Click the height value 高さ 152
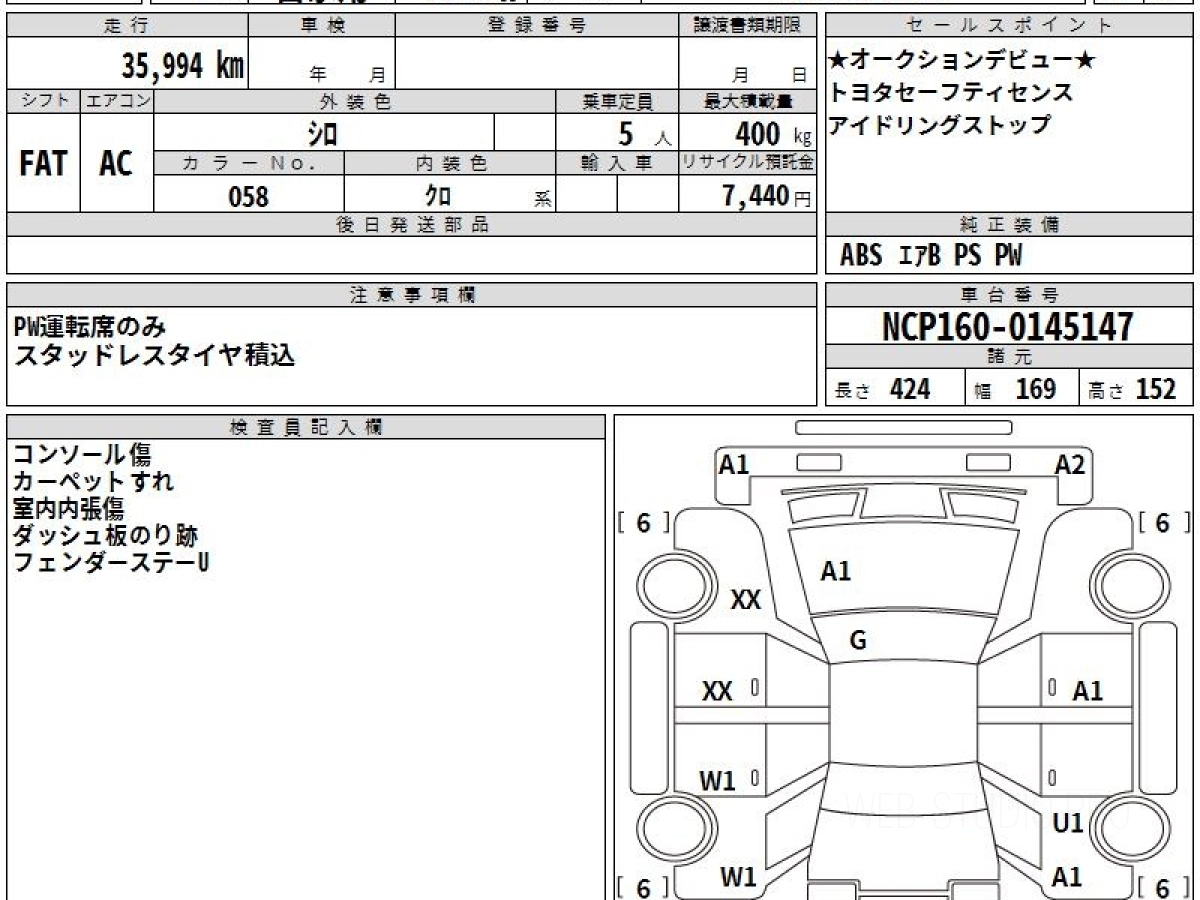The image size is (1200, 900). coord(1133,389)
